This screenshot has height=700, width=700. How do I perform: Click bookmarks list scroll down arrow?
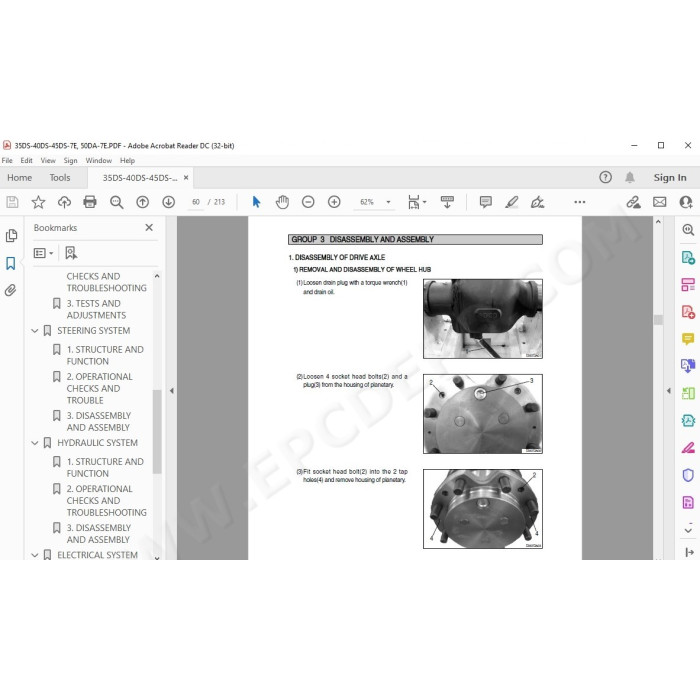click(x=157, y=558)
